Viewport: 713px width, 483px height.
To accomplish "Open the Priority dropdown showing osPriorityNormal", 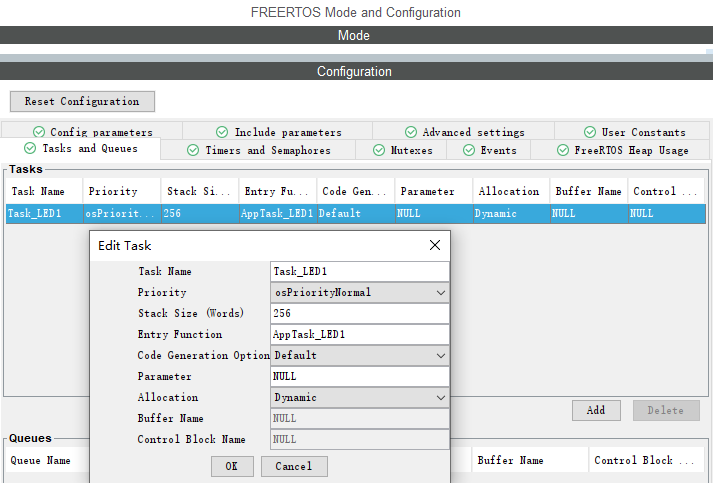I will pyautogui.click(x=360, y=292).
